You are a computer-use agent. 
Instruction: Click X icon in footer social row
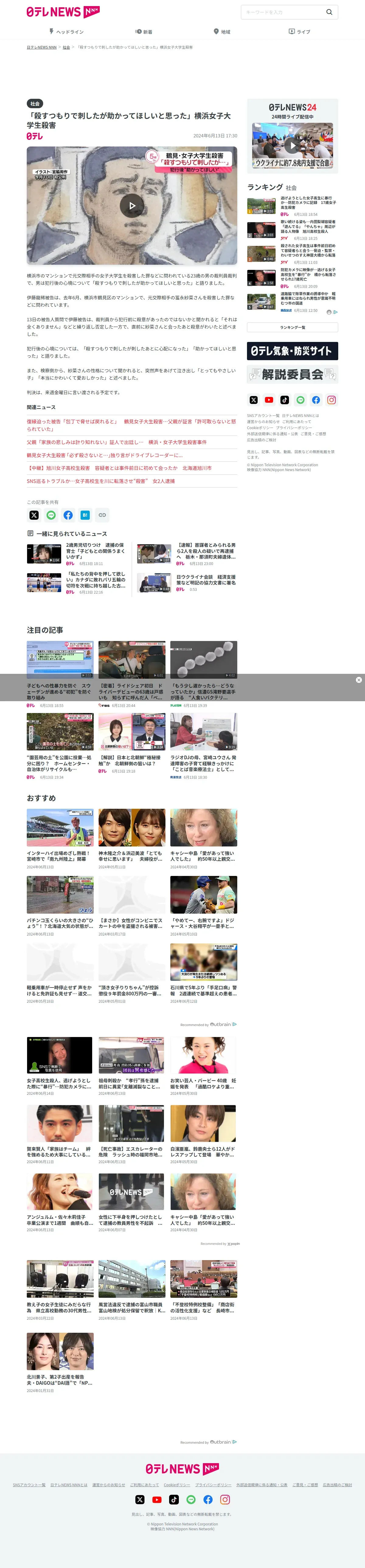140,1500
